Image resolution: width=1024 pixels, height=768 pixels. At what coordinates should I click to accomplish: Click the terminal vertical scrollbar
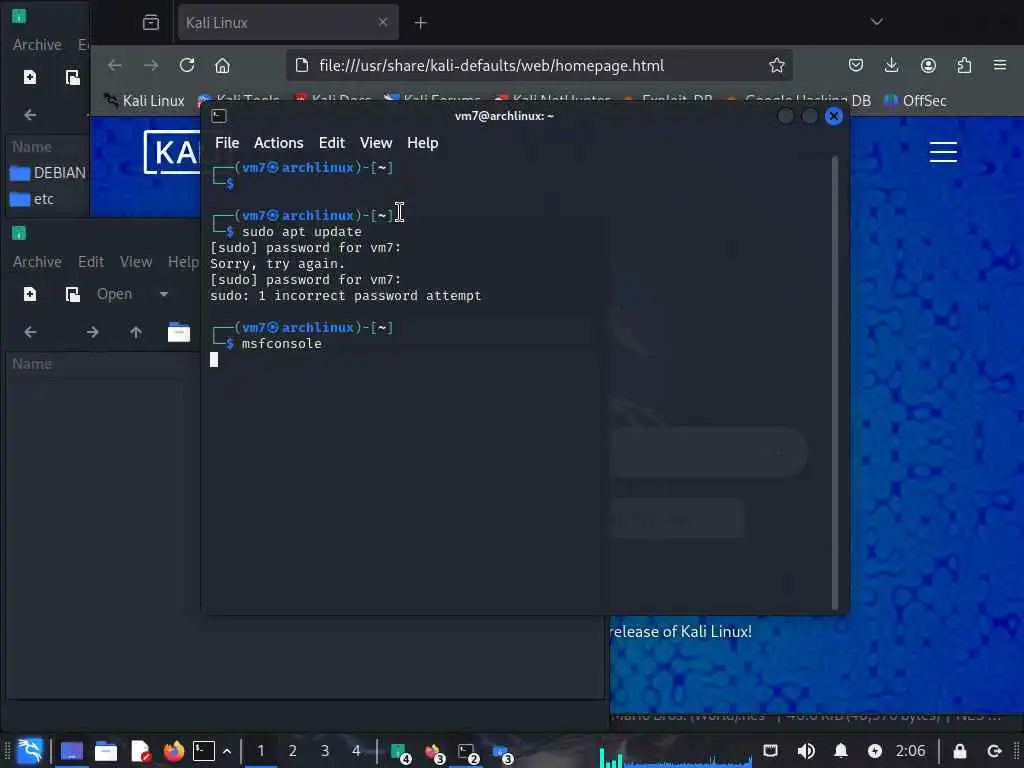point(835,383)
